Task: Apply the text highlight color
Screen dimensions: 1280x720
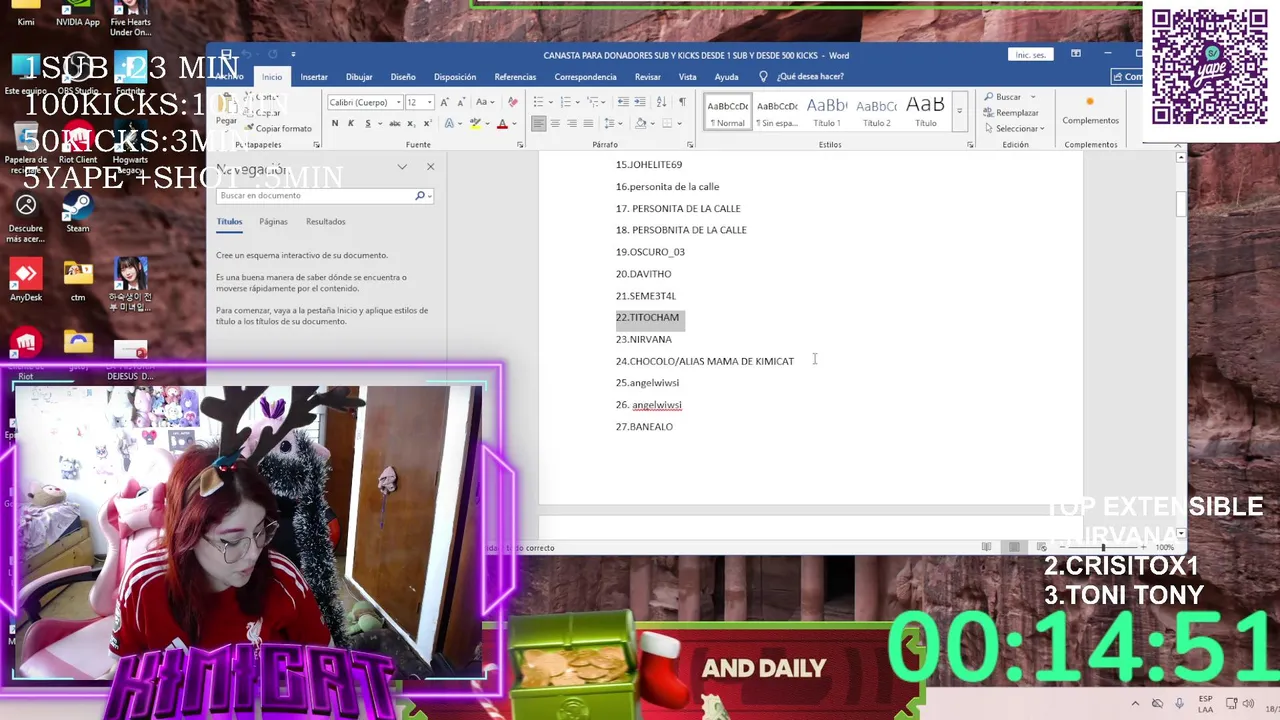Action: click(476, 123)
